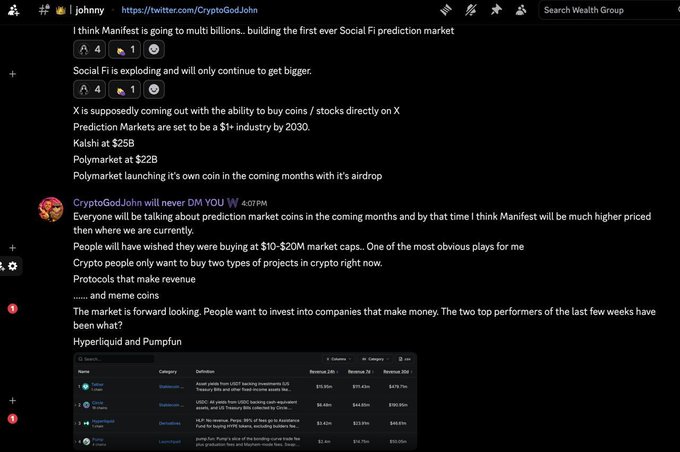This screenshot has height=452, width=680.
Task: Click 'The market is forward looking' message
Action: click(364, 318)
